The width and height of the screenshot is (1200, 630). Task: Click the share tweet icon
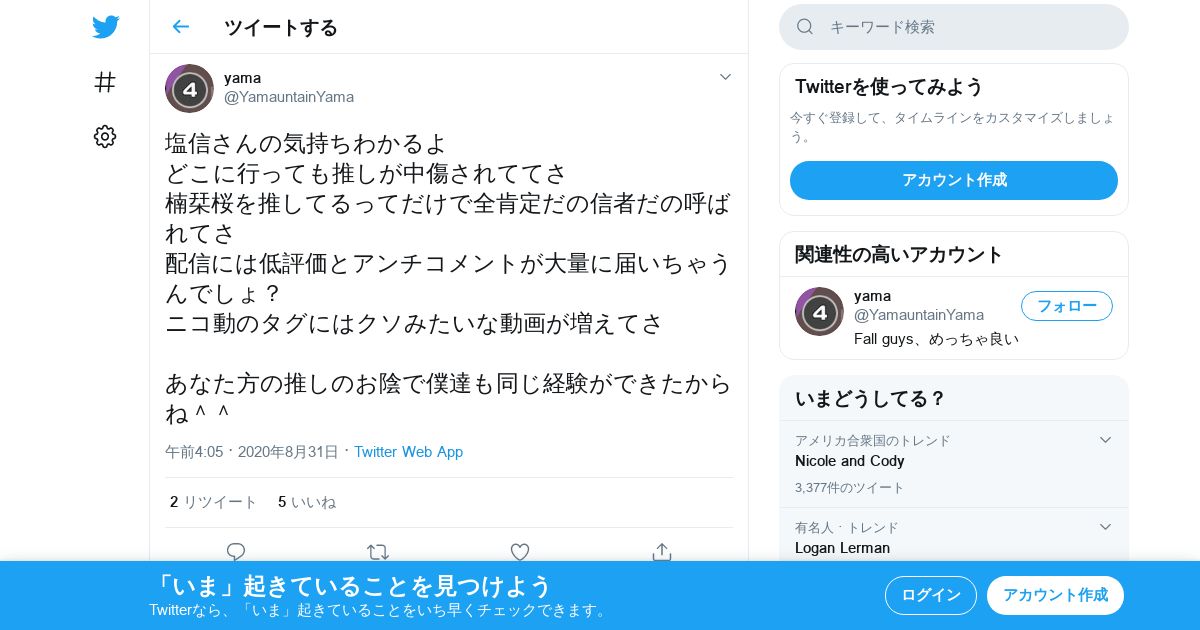(662, 551)
